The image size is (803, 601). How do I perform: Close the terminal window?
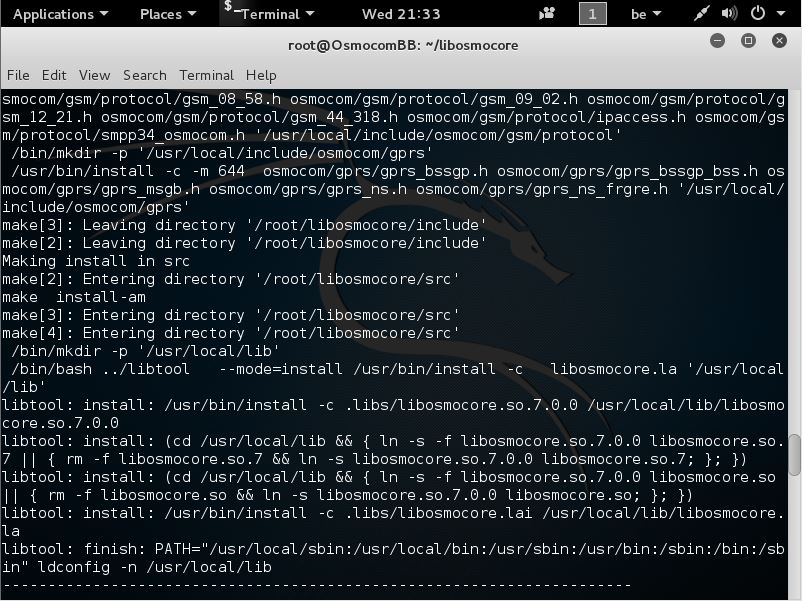click(x=779, y=40)
